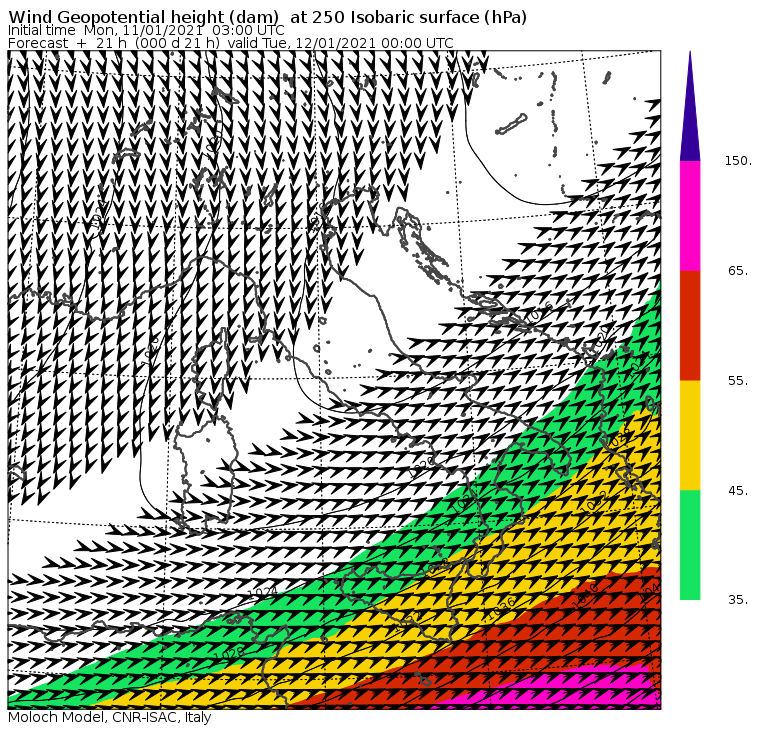Click the 'Forecast + 21 h' validity line
Screen dimensions: 760x731
(x=231, y=43)
